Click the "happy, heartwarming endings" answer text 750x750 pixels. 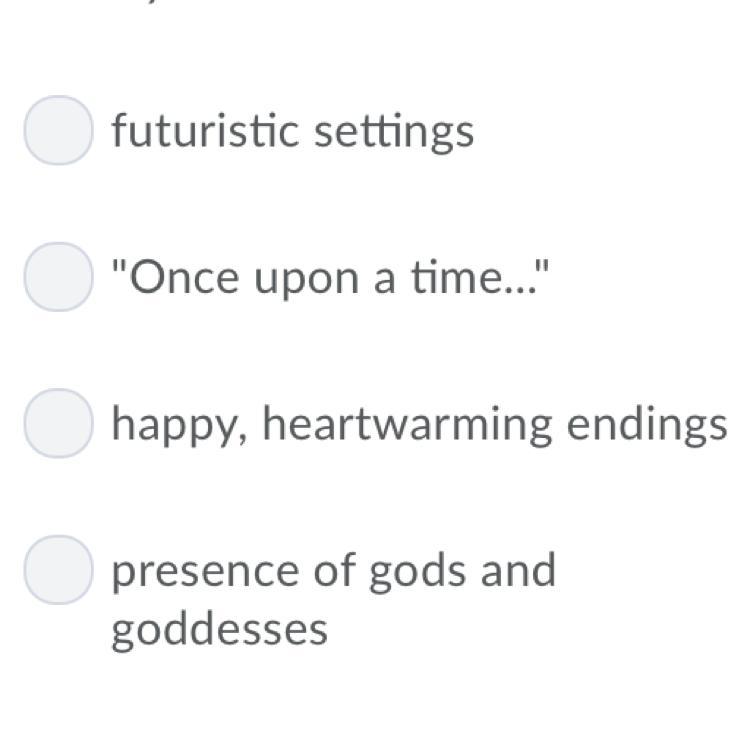419,424
